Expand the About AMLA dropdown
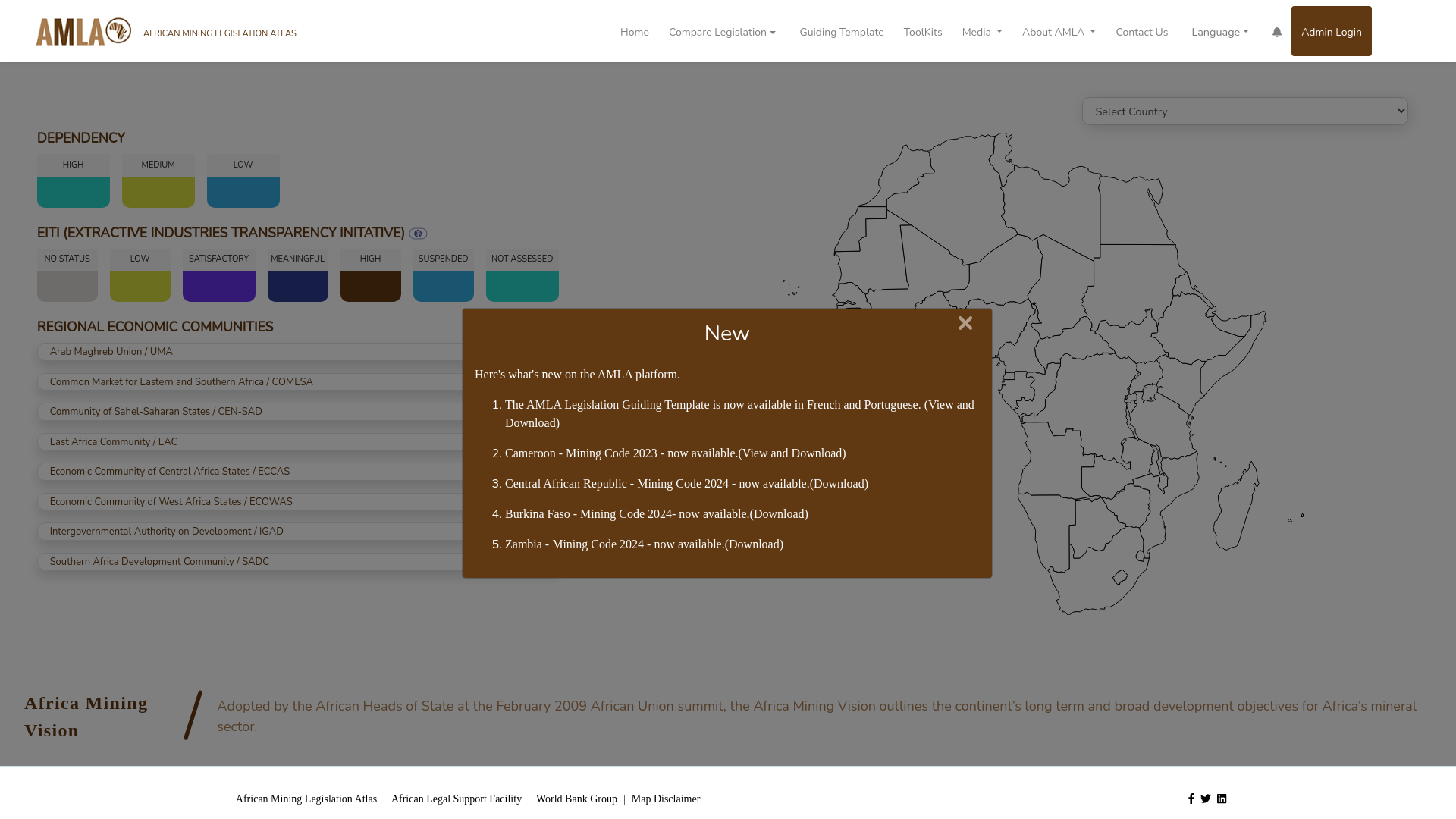 (1059, 32)
